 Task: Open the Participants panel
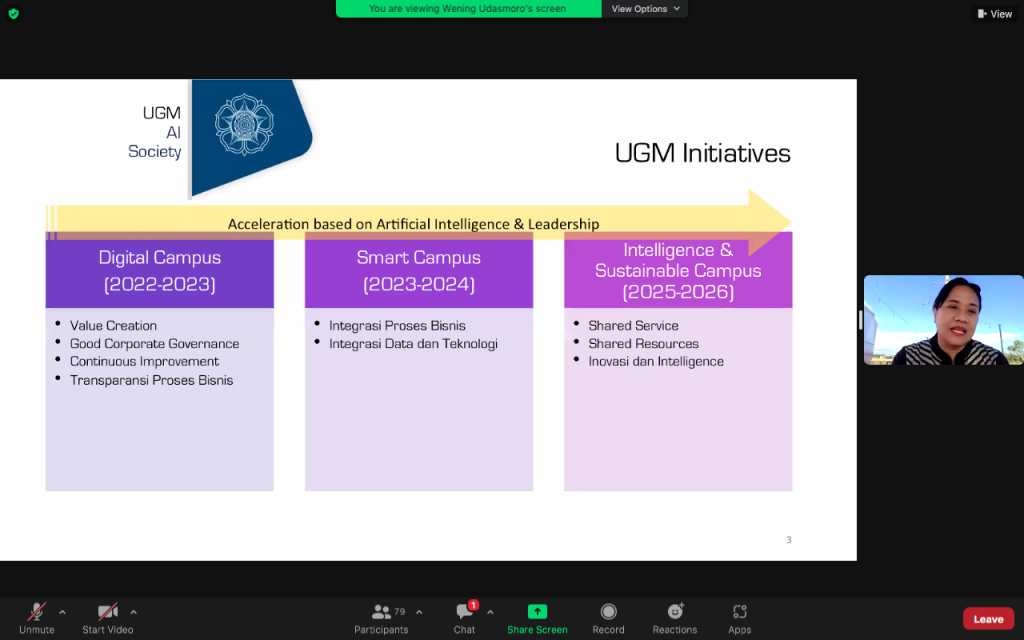(x=381, y=618)
